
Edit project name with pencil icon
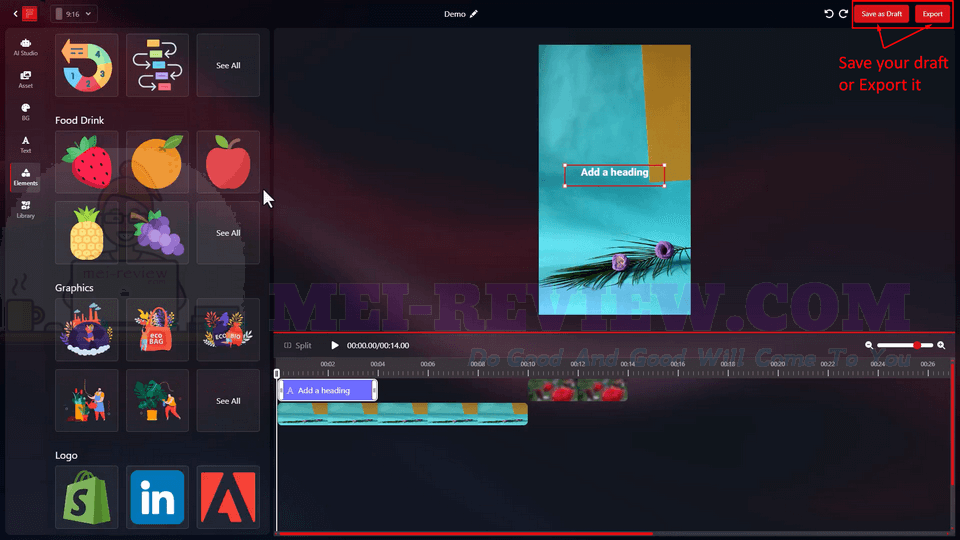click(x=473, y=13)
